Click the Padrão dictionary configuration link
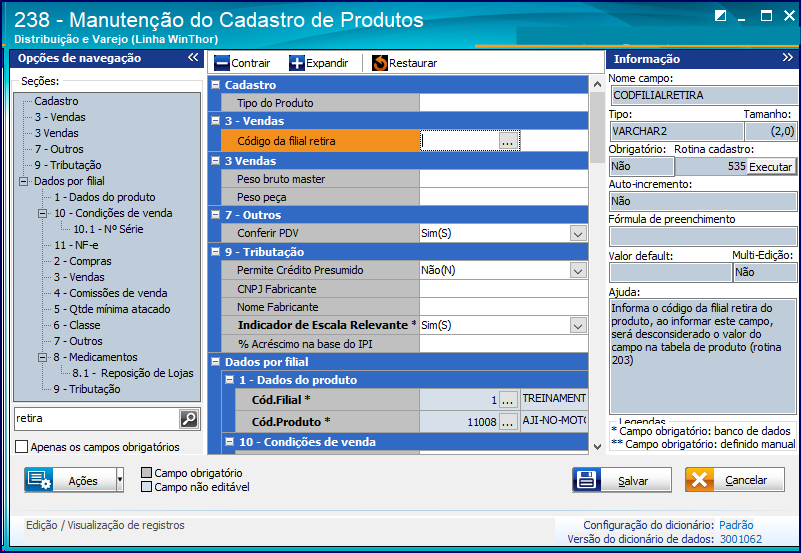801x553 pixels. pyautogui.click(x=736, y=525)
